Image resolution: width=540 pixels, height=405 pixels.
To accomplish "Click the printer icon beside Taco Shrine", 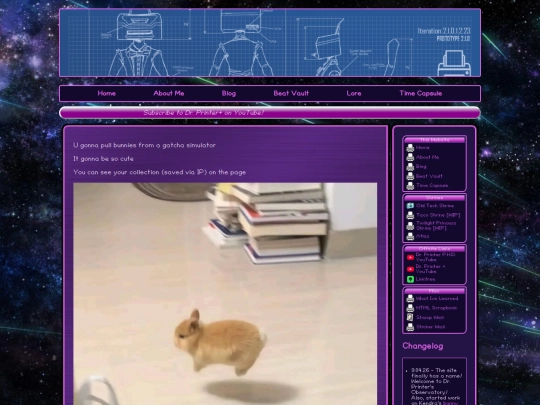I will point(410,216).
